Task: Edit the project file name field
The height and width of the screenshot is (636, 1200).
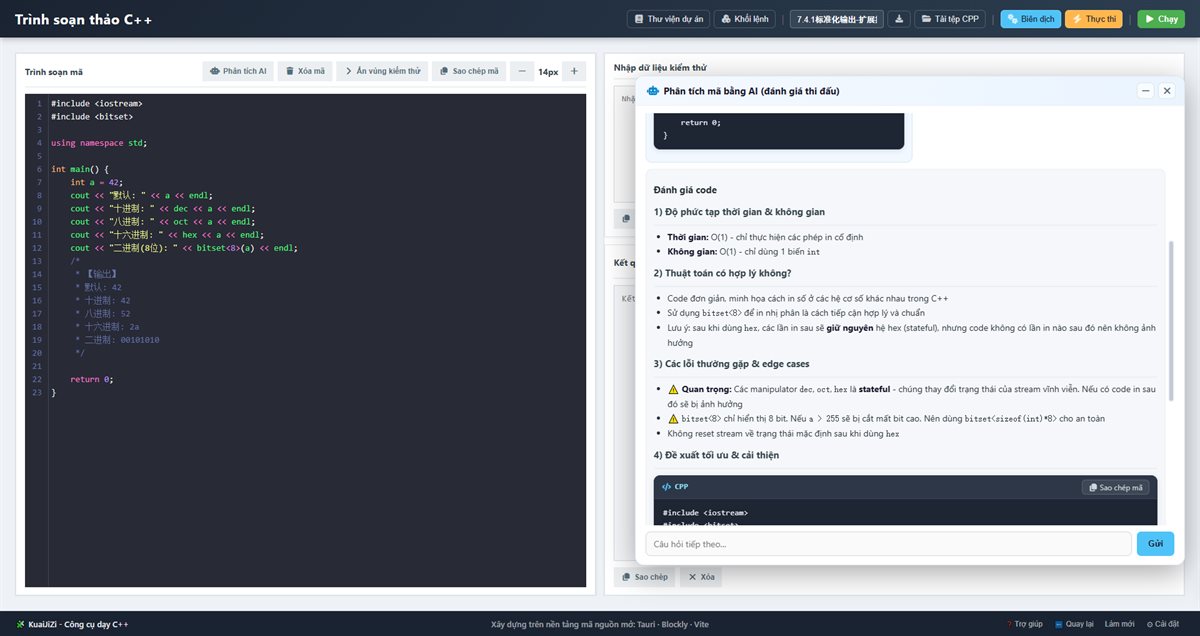Action: click(836, 19)
